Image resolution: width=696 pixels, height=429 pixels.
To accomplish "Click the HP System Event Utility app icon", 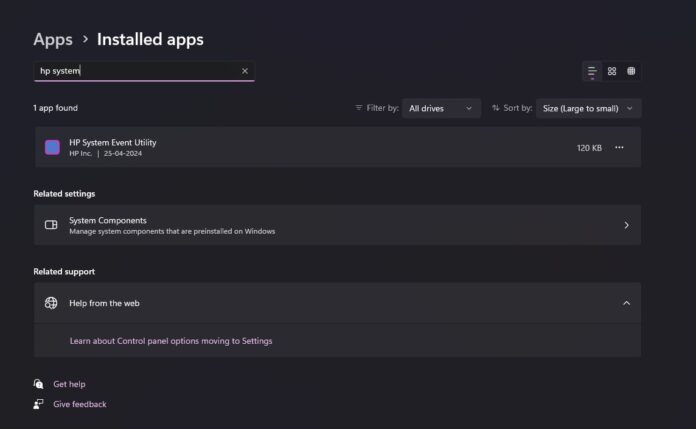I will click(x=52, y=148).
